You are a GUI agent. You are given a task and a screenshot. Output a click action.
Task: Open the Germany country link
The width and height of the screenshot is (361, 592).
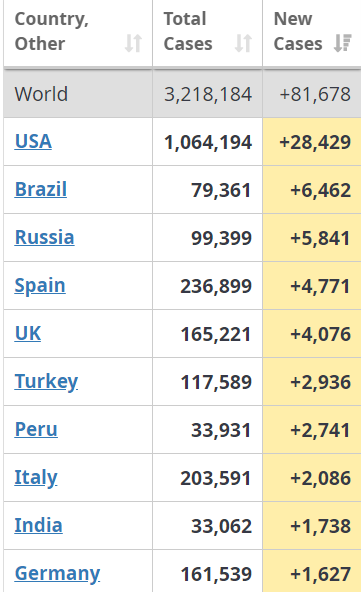(57, 574)
